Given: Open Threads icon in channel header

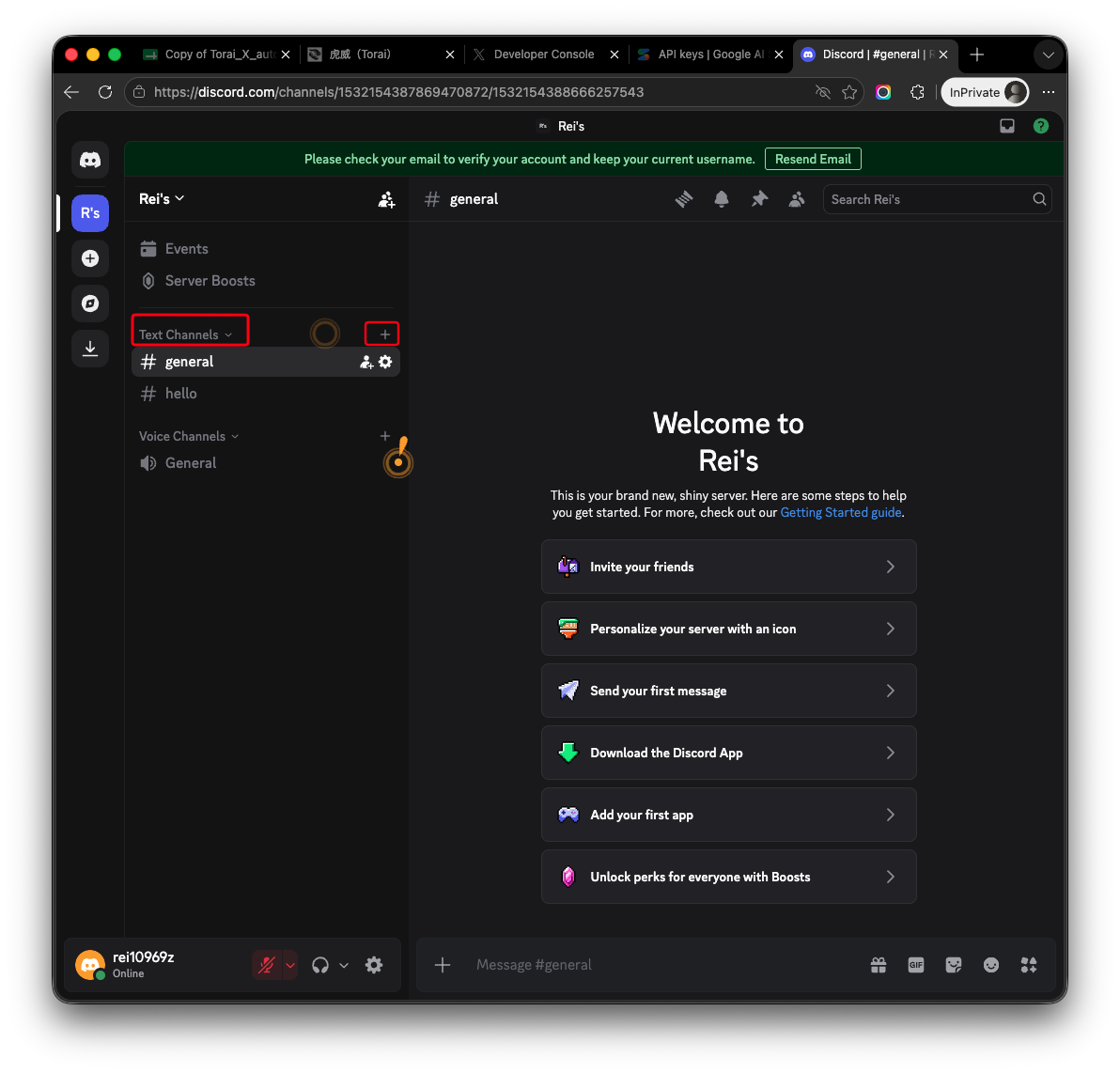Looking at the screenshot, I should (684, 199).
